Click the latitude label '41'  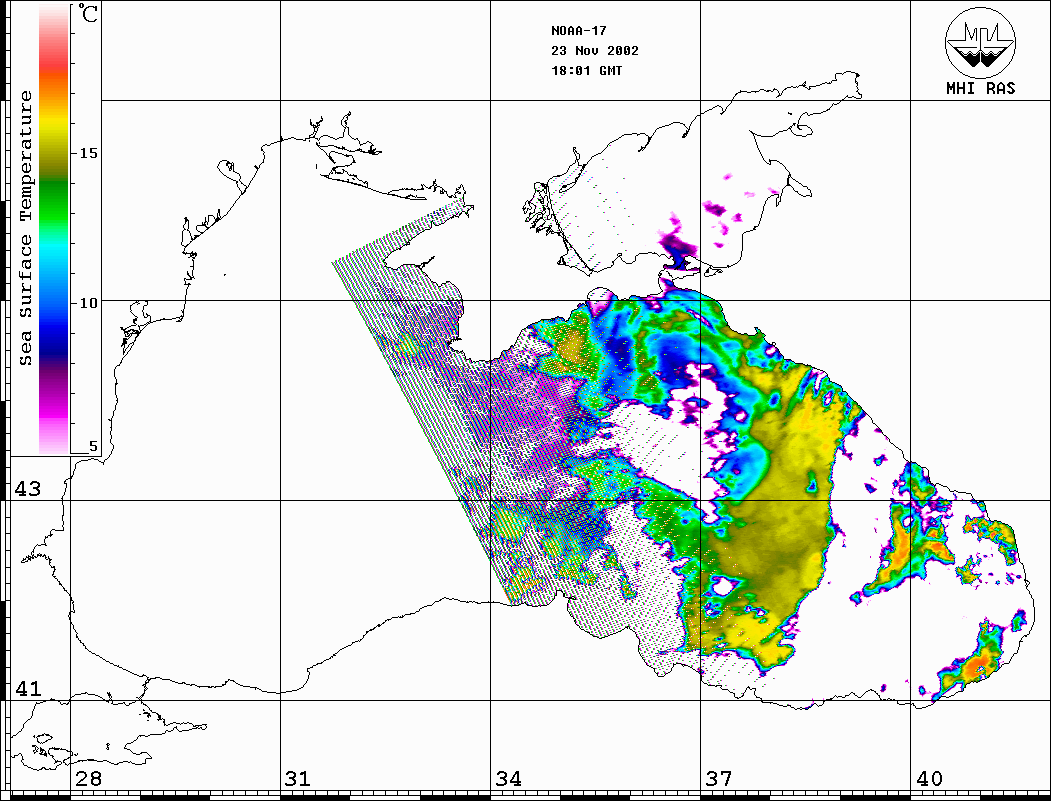click(28, 689)
